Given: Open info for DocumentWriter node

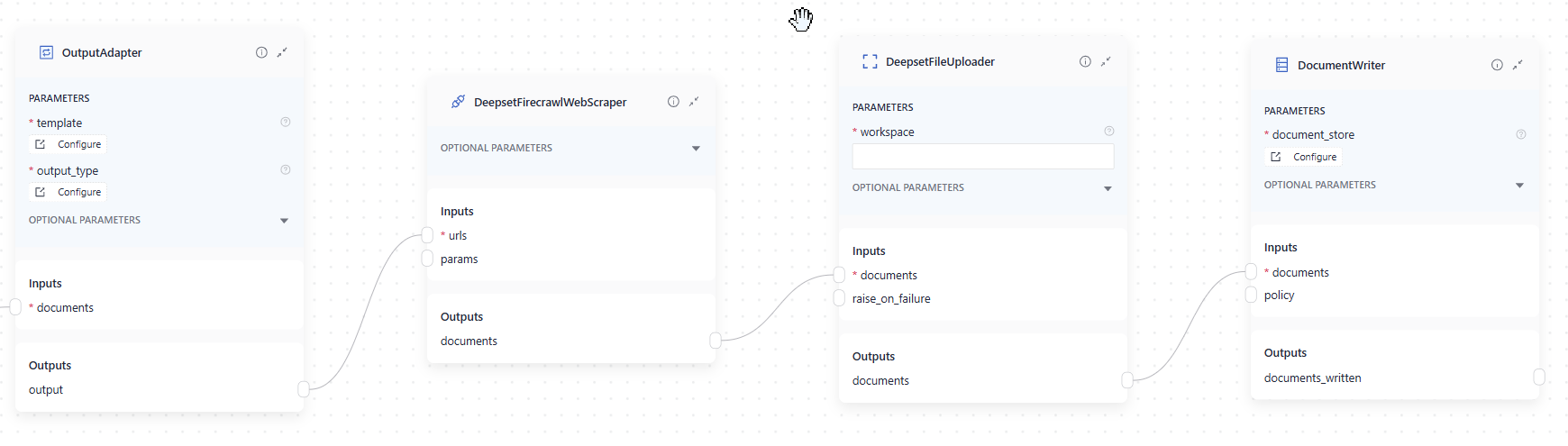Looking at the screenshot, I should point(1497,65).
